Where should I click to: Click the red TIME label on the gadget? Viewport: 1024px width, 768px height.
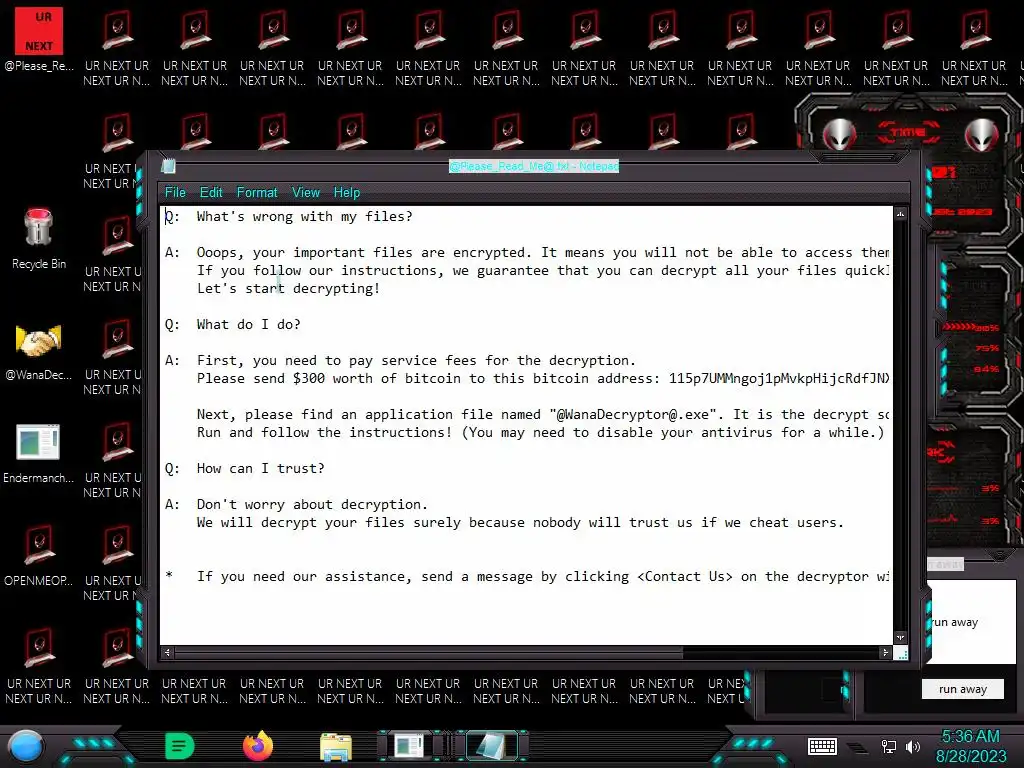click(908, 132)
